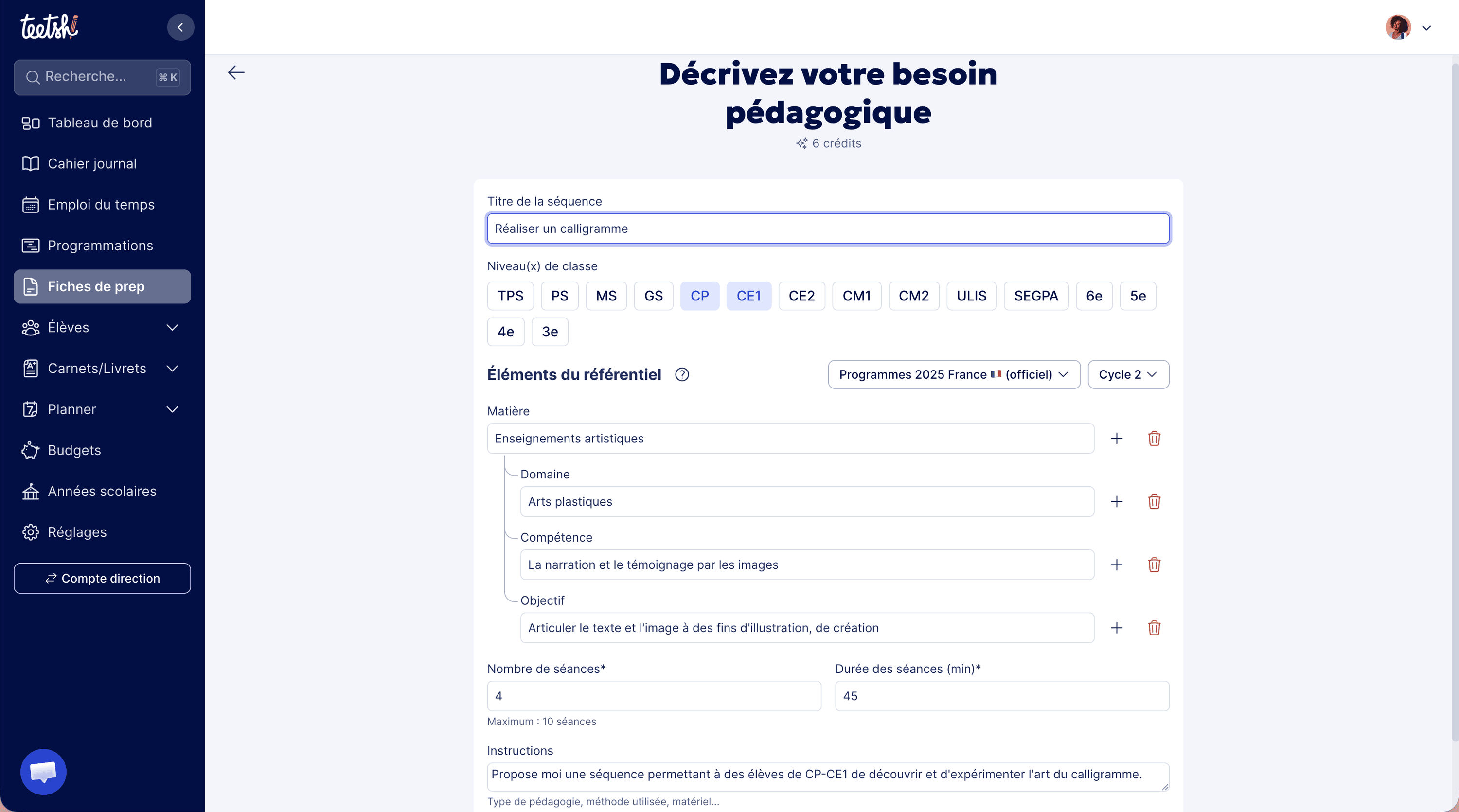This screenshot has width=1459, height=812.
Task: Select the Programmations sidebar item
Action: [100, 245]
